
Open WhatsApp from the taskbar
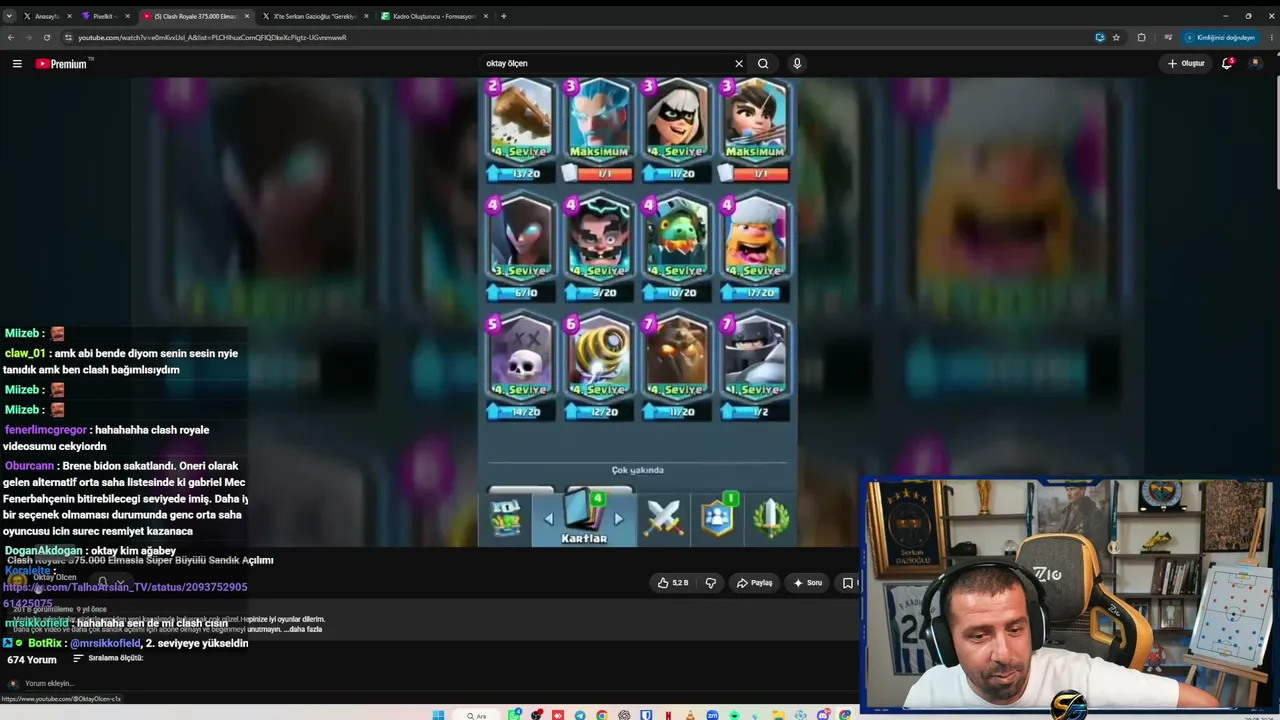pyautogui.click(x=514, y=715)
